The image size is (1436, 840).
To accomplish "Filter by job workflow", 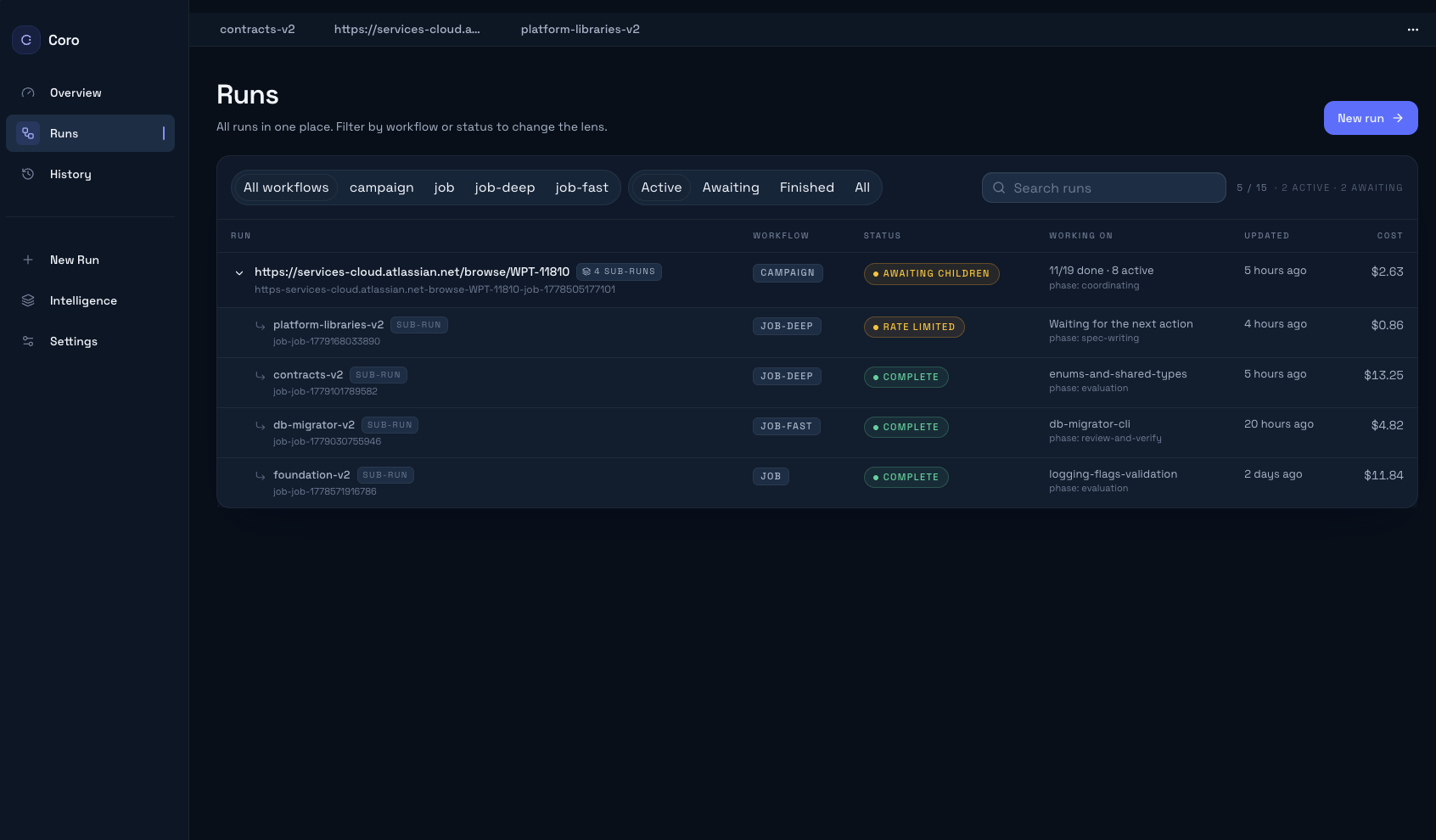I will click(444, 188).
